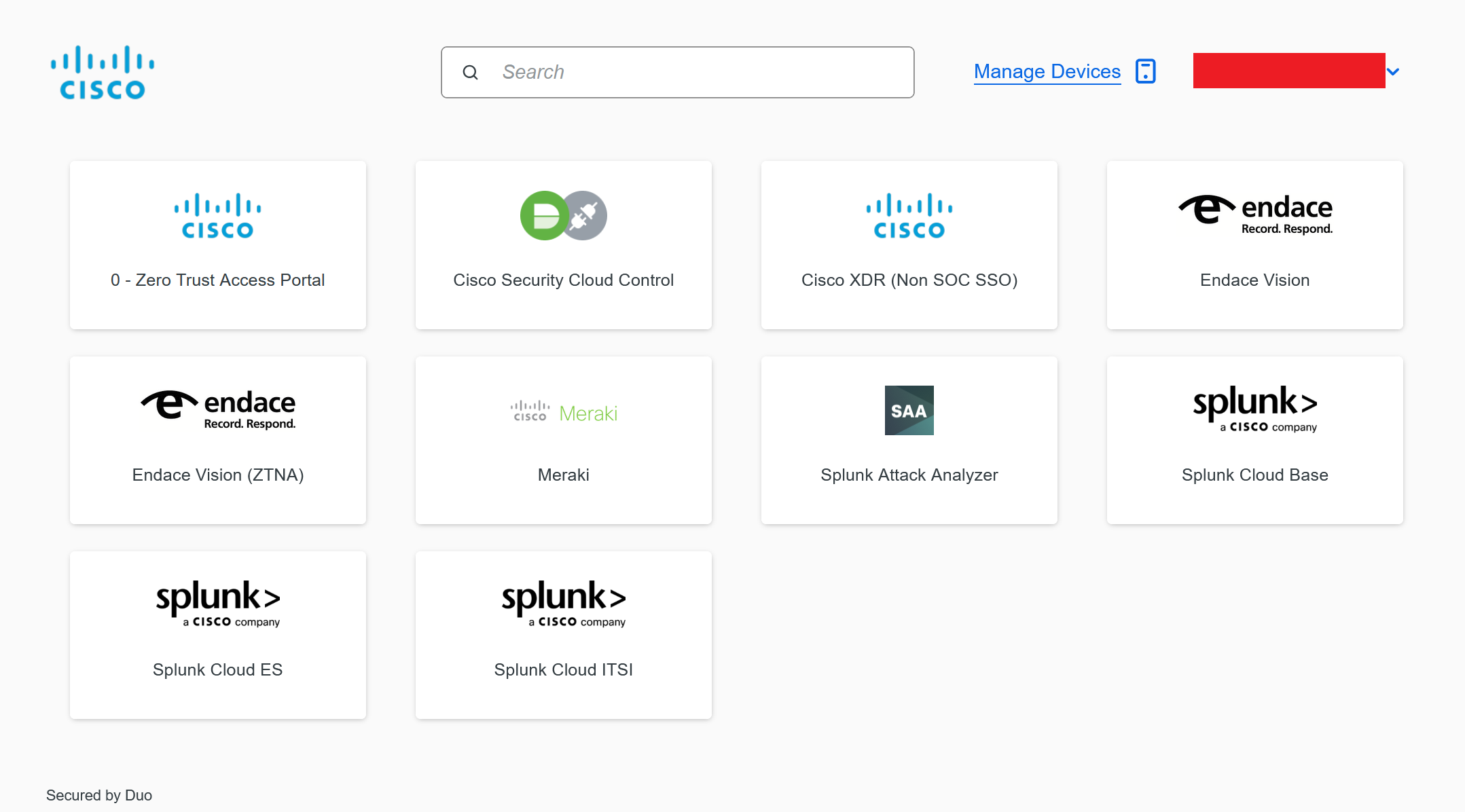
Task: Click the Cisco logo in the header
Action: tap(102, 72)
